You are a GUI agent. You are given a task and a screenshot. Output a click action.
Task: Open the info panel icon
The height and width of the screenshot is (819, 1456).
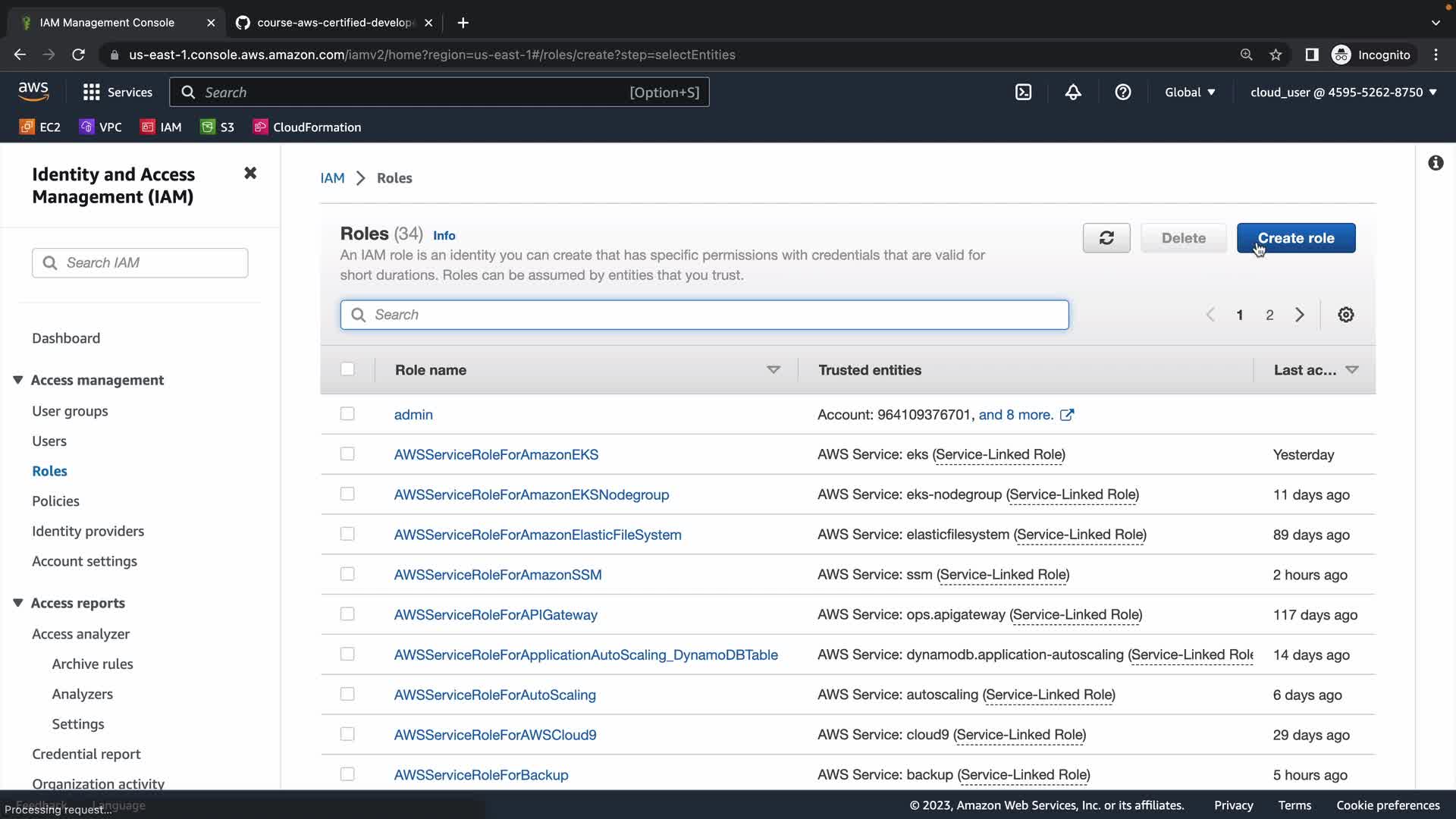pyautogui.click(x=1436, y=163)
